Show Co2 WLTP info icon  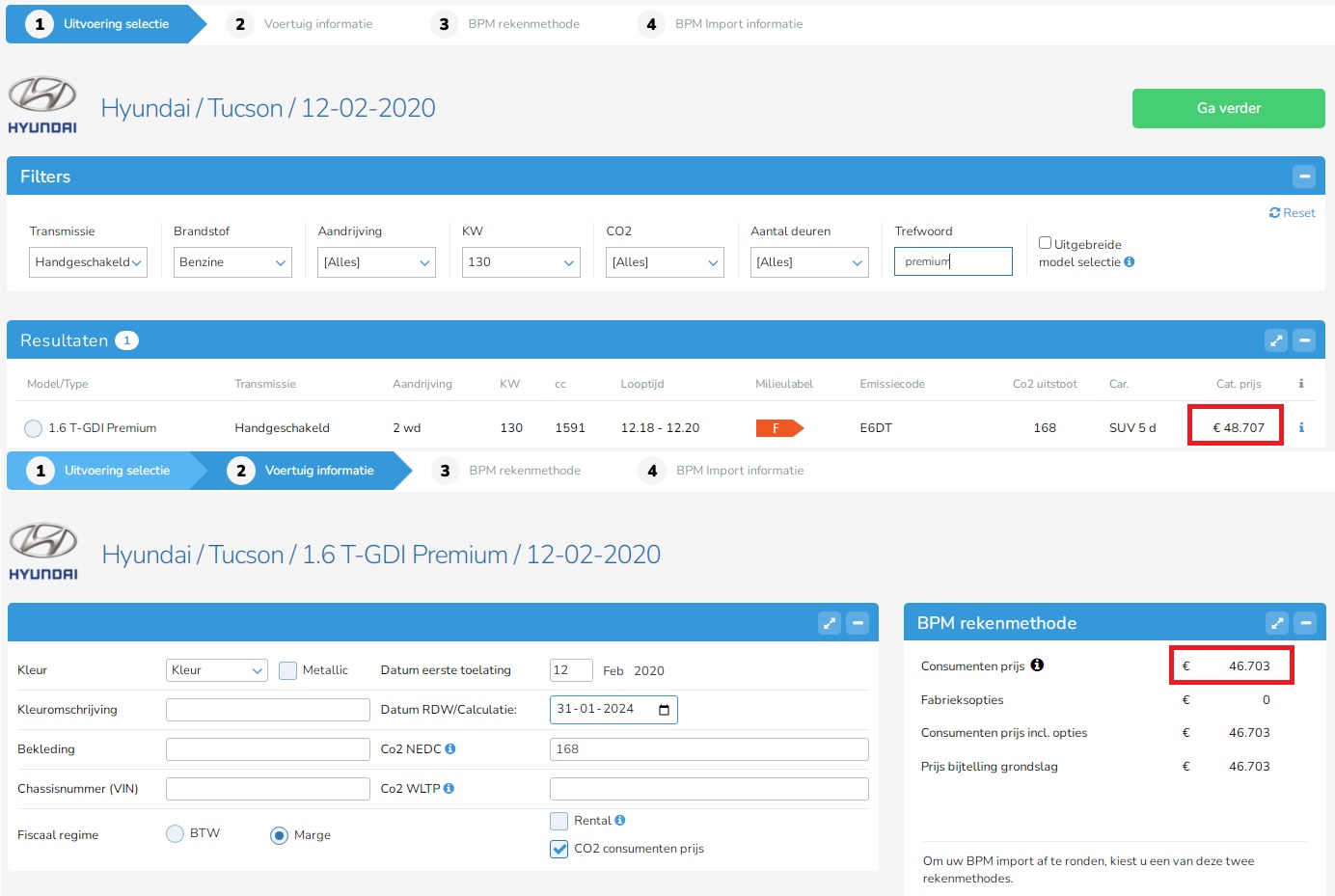pos(449,789)
